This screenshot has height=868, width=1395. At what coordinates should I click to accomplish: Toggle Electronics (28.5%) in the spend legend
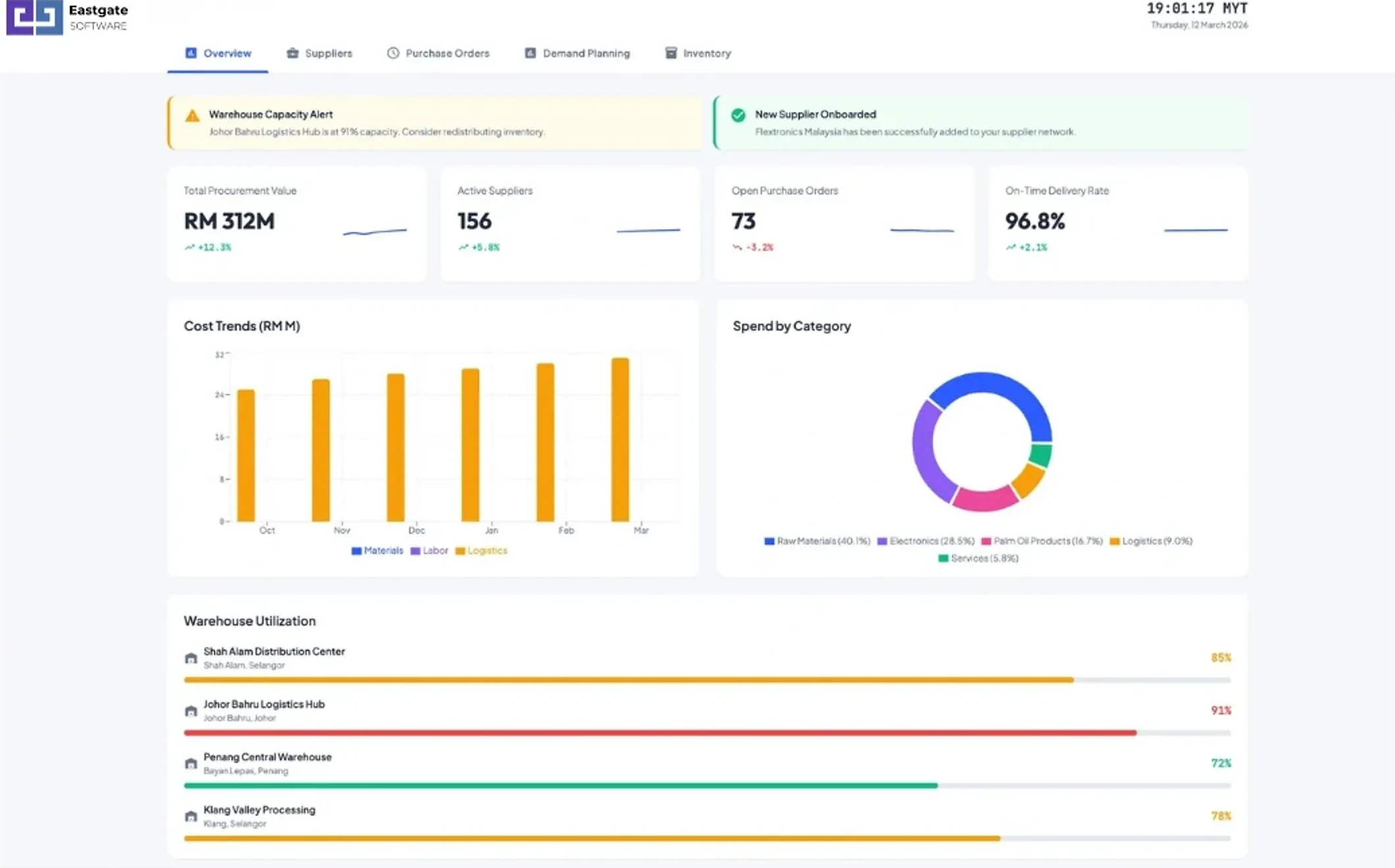(926, 541)
